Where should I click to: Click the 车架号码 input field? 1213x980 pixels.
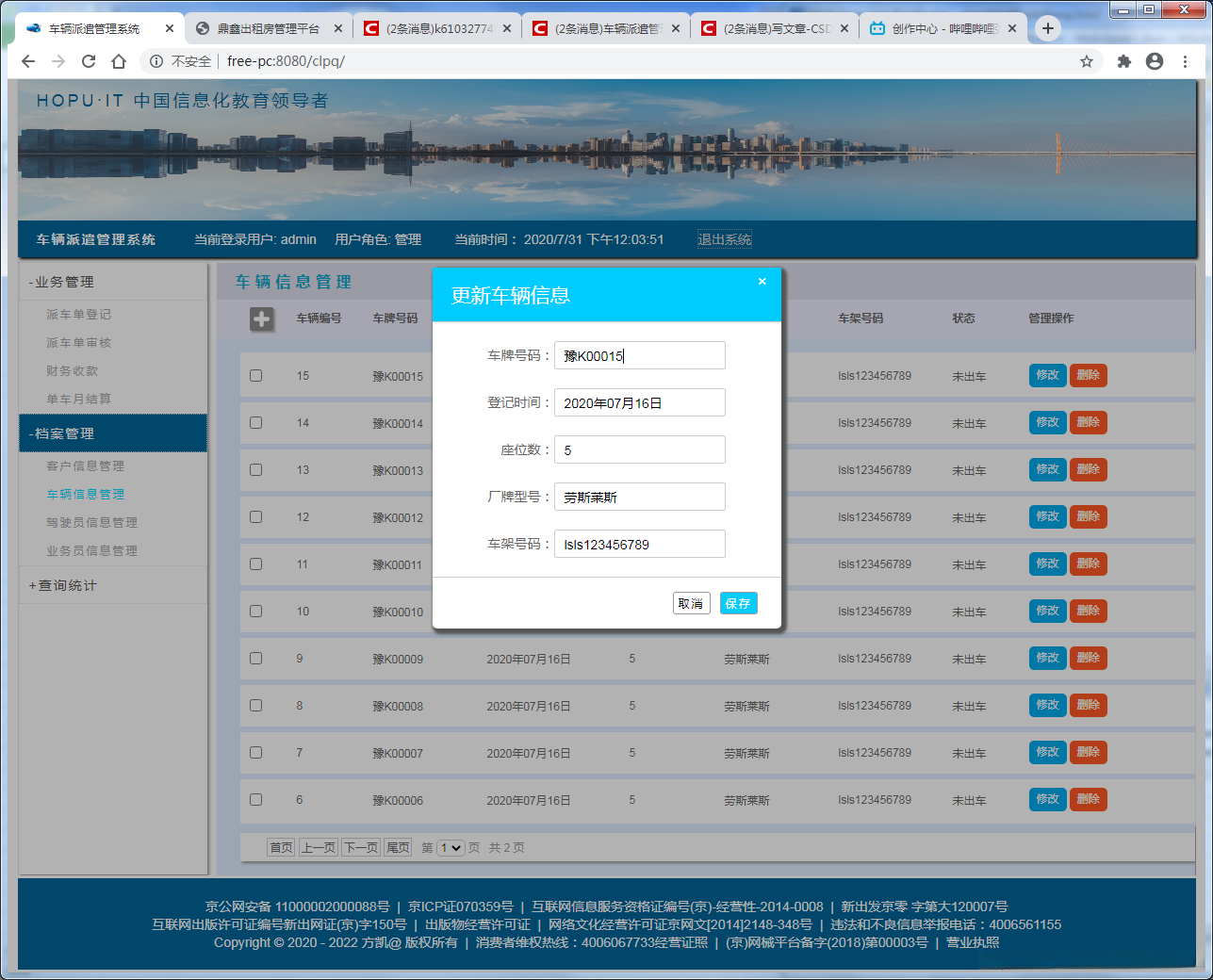(640, 544)
